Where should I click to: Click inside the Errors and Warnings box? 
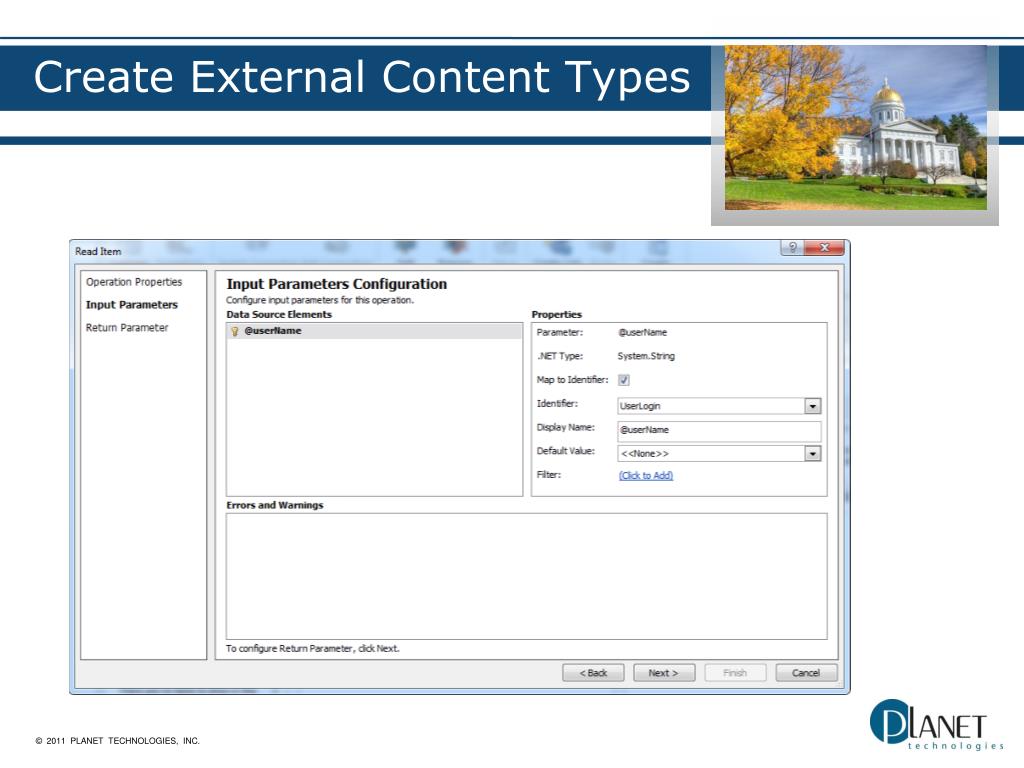(x=526, y=576)
